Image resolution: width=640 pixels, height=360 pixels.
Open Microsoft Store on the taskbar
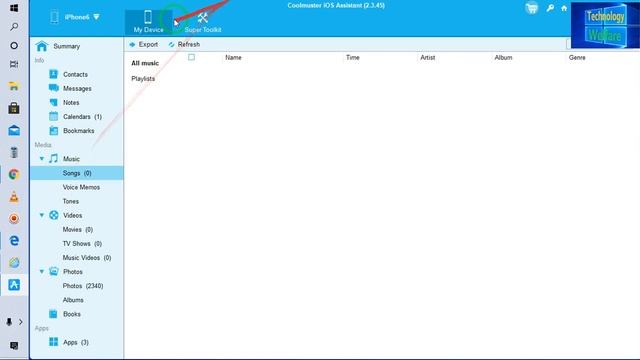click(14, 108)
